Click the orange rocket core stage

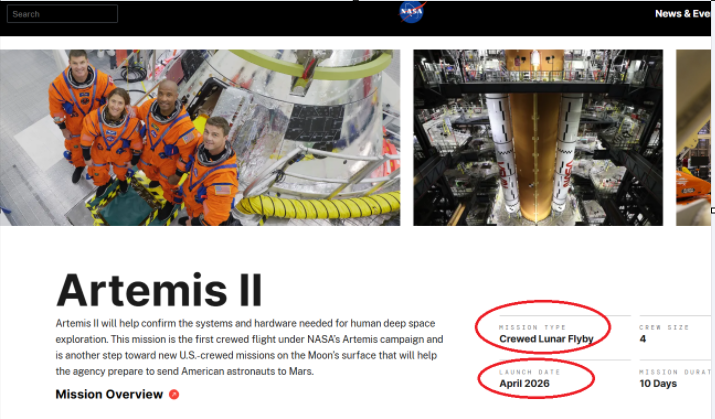click(x=537, y=150)
